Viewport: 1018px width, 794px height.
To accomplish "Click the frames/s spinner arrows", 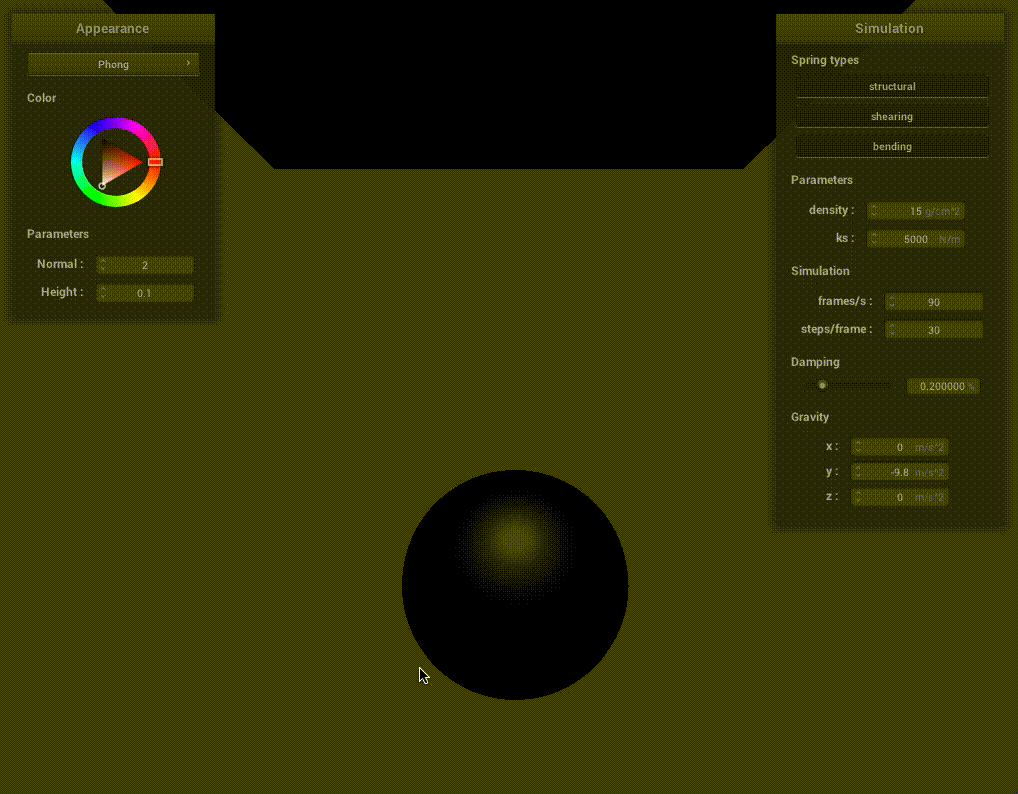I will (x=891, y=302).
